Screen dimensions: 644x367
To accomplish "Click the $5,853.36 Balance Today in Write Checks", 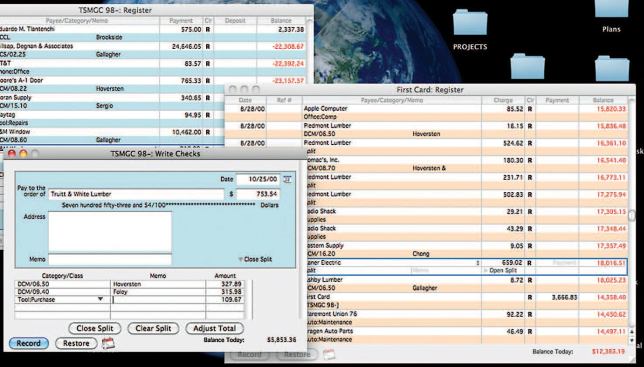I will (x=281, y=340).
